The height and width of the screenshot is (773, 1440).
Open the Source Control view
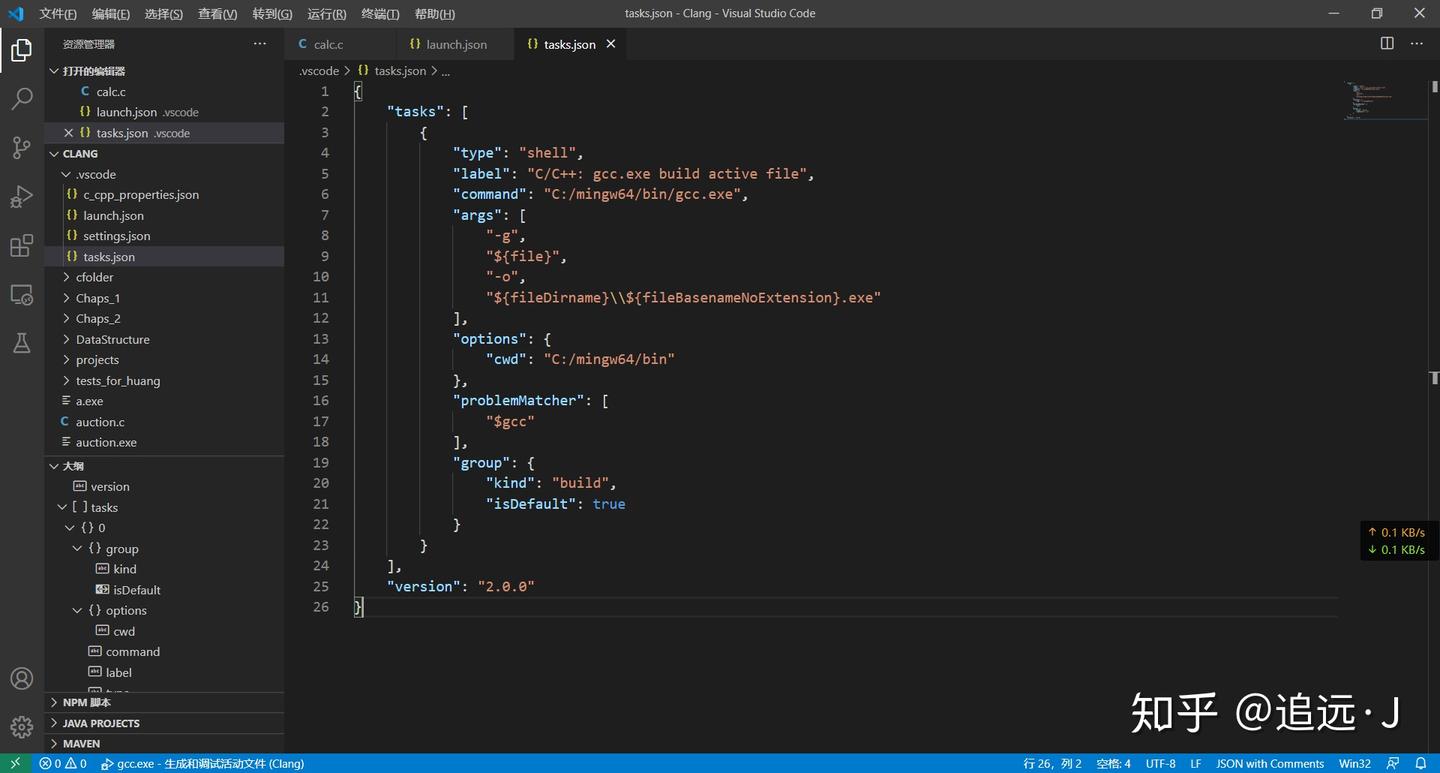pyautogui.click(x=21, y=147)
